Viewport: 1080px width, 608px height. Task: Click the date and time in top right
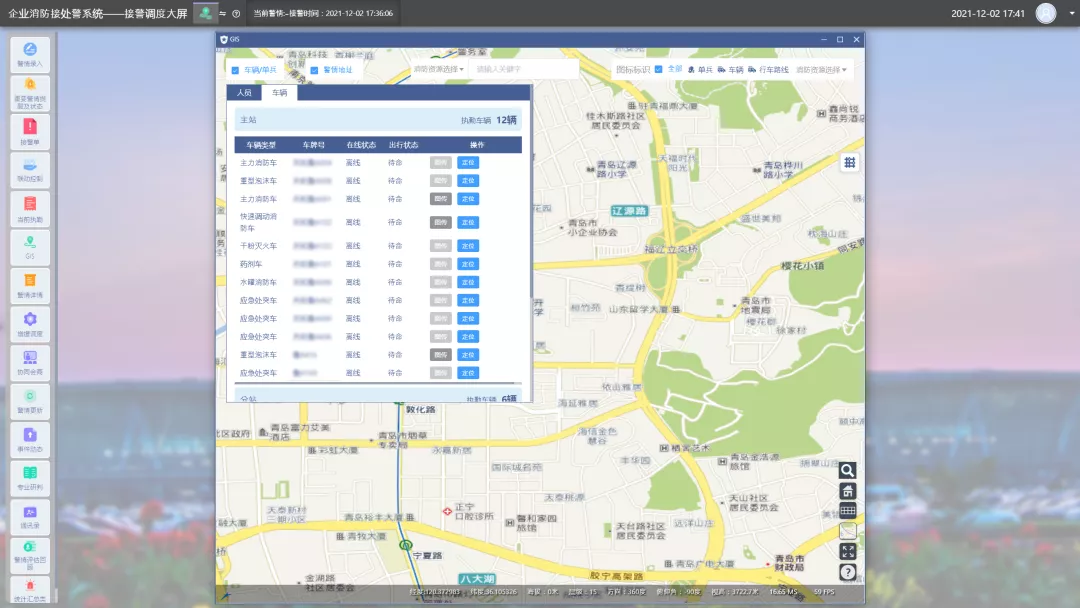[988, 14]
